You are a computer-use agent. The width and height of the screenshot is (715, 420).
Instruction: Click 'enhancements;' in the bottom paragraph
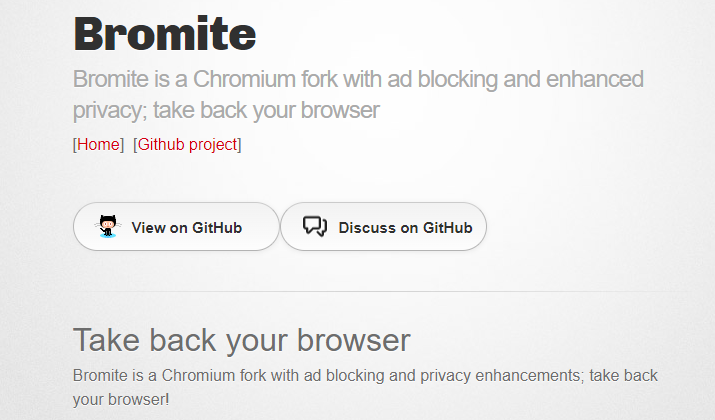pyautogui.click(x=529, y=376)
